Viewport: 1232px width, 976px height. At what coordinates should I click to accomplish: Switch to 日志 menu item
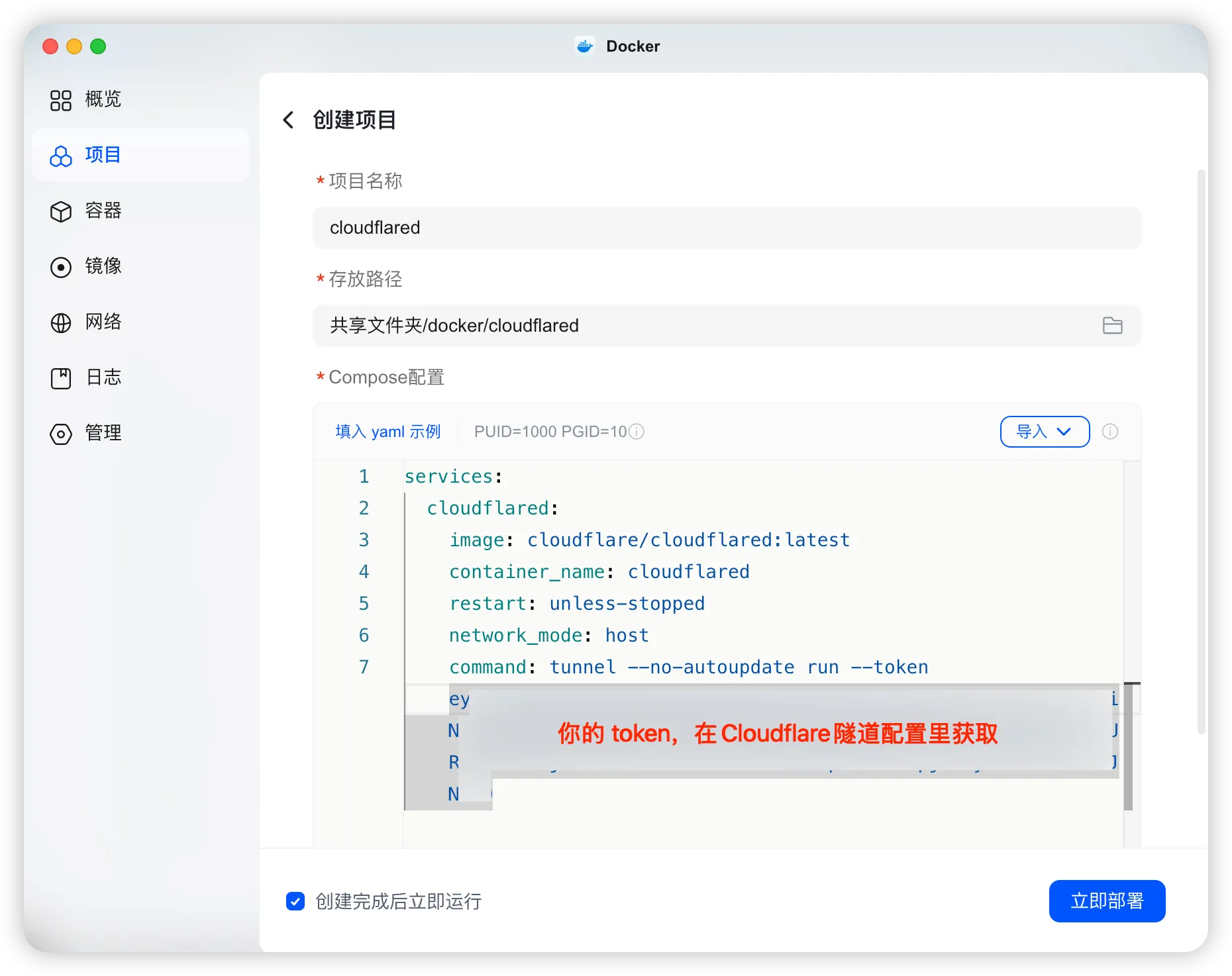pyautogui.click(x=140, y=378)
